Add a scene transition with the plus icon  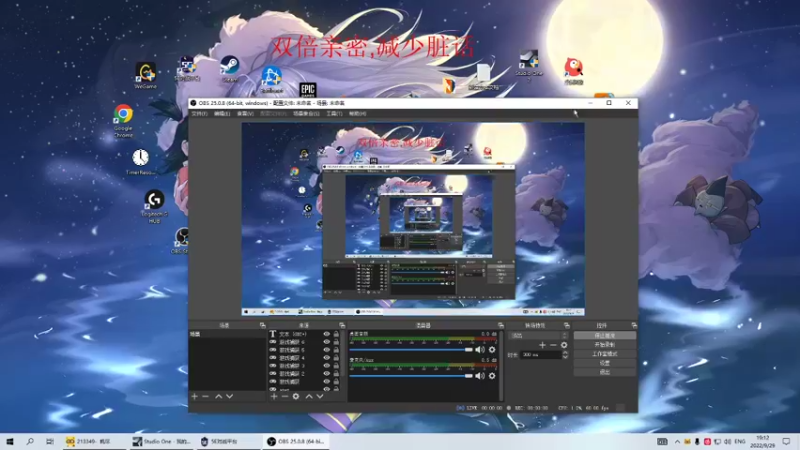point(542,345)
